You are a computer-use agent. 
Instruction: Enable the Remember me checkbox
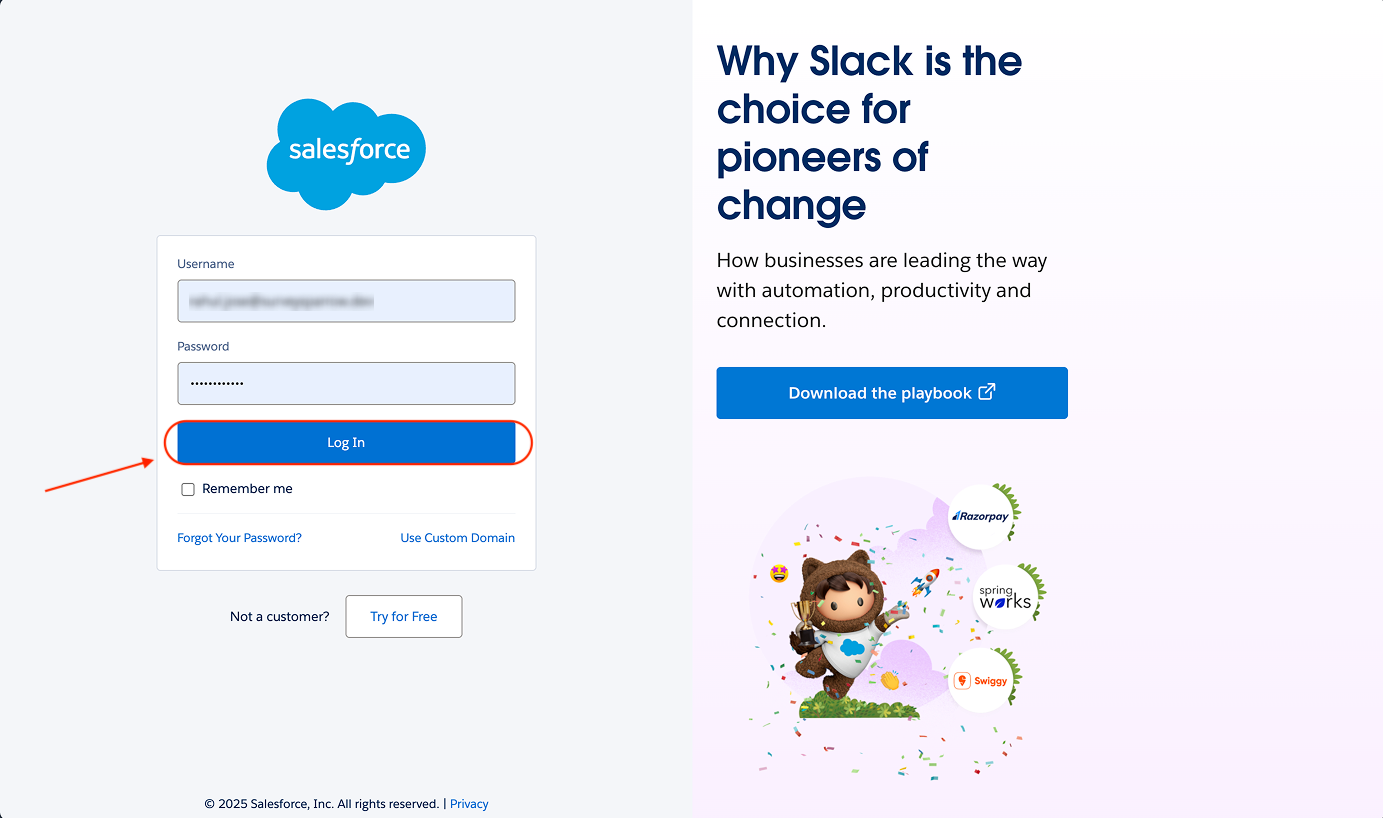tap(188, 489)
